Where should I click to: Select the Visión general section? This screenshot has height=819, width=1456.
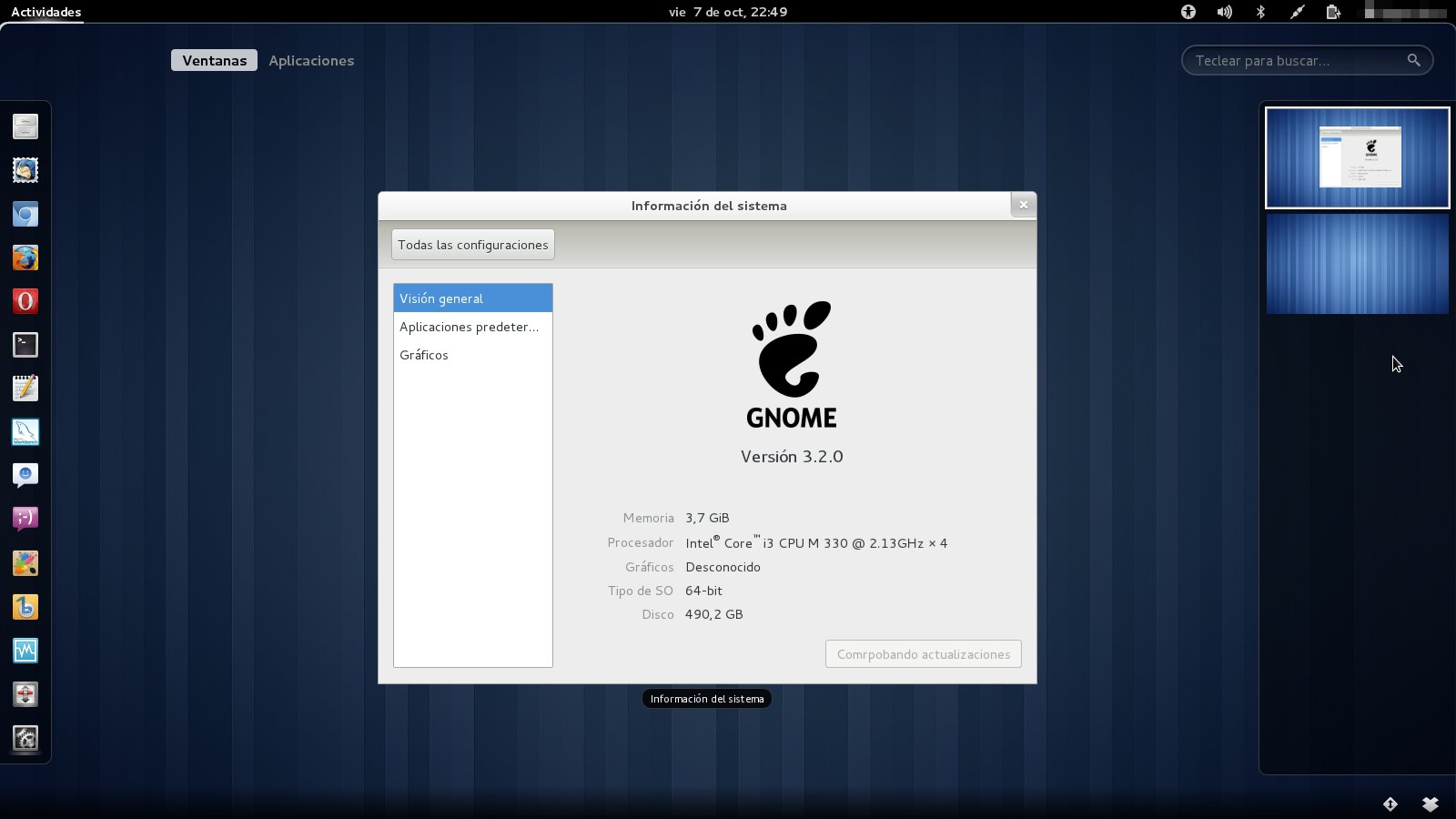pos(472,298)
